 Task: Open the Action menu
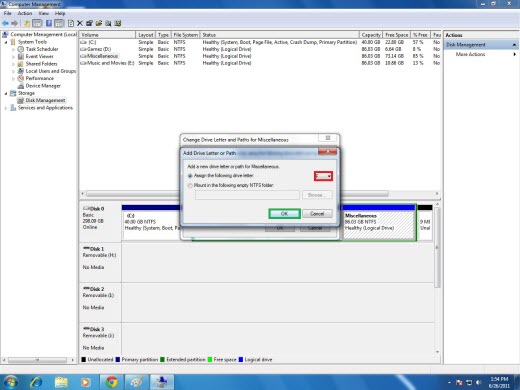pos(25,13)
